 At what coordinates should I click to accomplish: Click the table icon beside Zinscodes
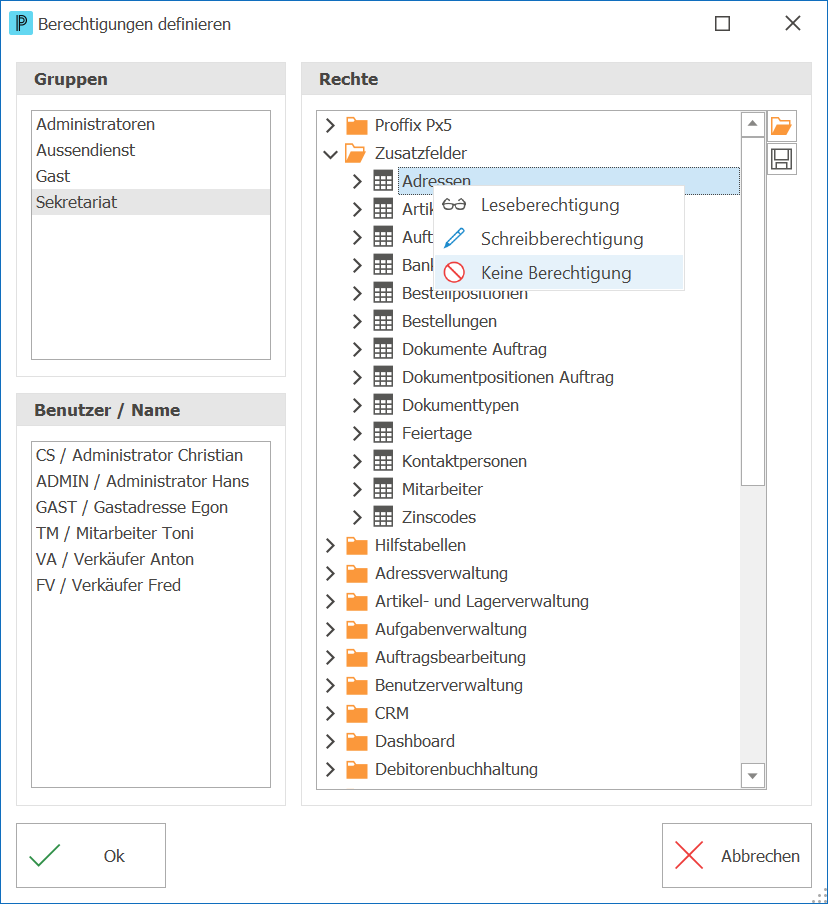coord(383,517)
